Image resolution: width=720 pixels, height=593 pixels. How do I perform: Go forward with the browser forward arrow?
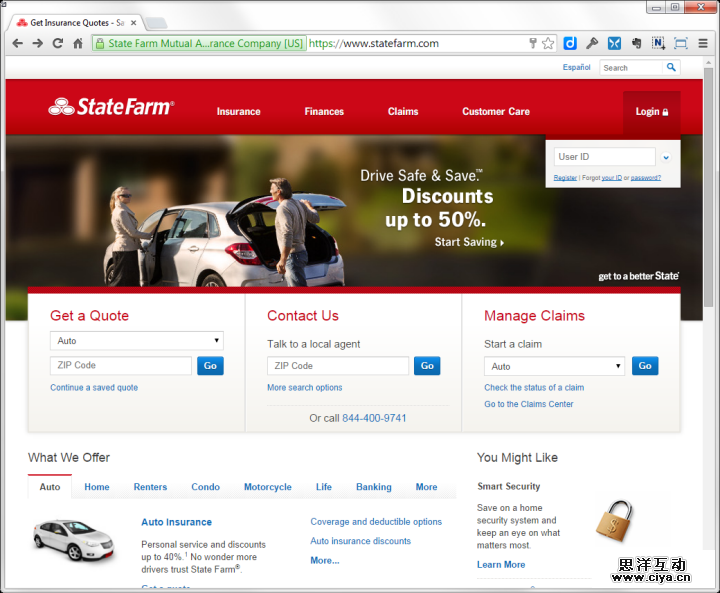pyautogui.click(x=38, y=44)
